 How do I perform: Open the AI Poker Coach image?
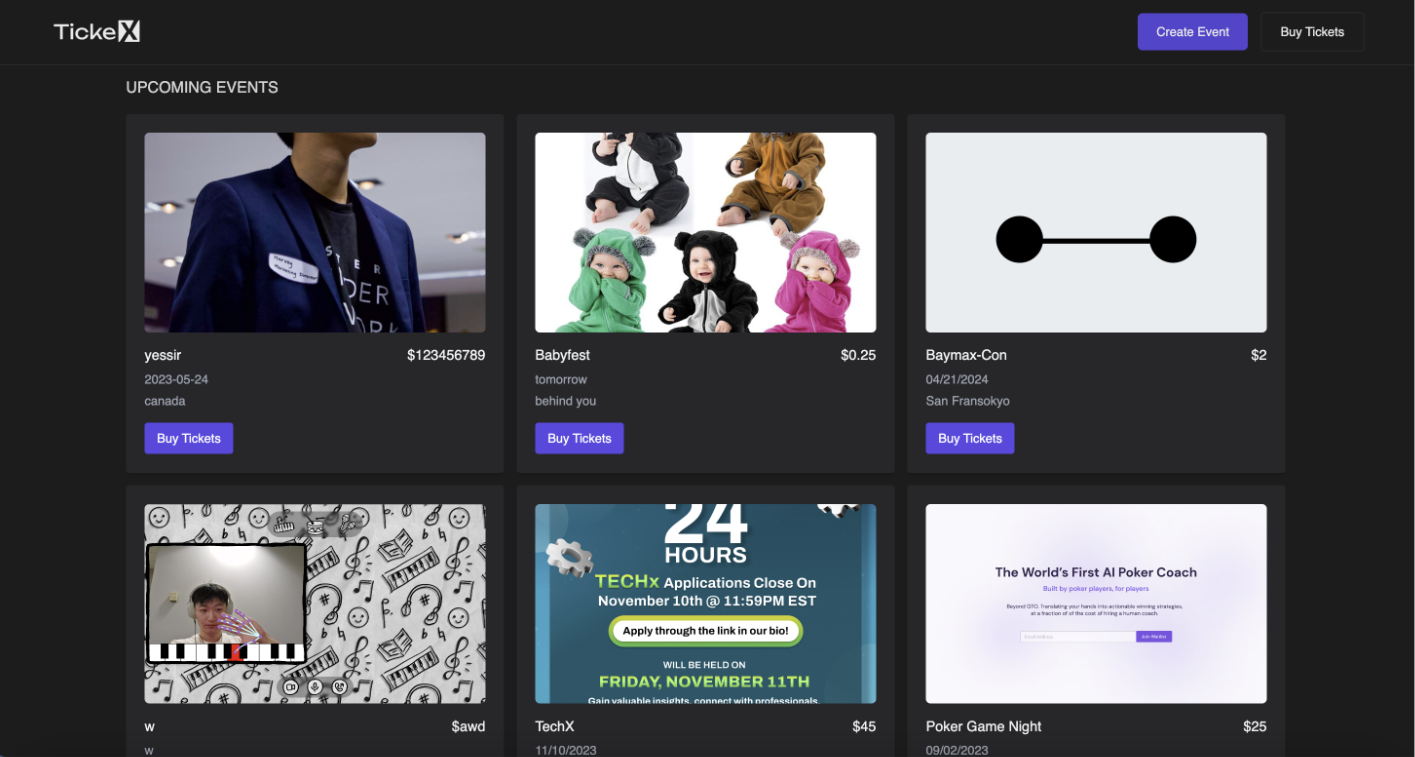(x=1096, y=604)
